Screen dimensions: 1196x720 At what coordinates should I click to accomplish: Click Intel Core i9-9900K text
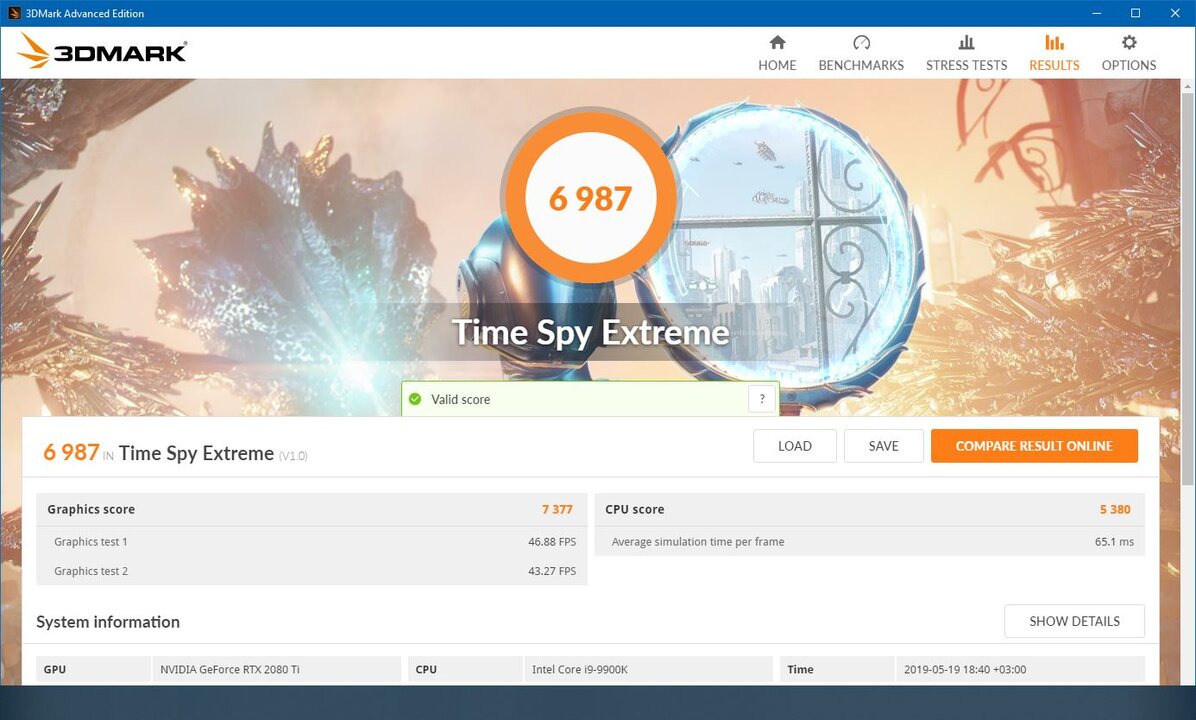click(580, 670)
